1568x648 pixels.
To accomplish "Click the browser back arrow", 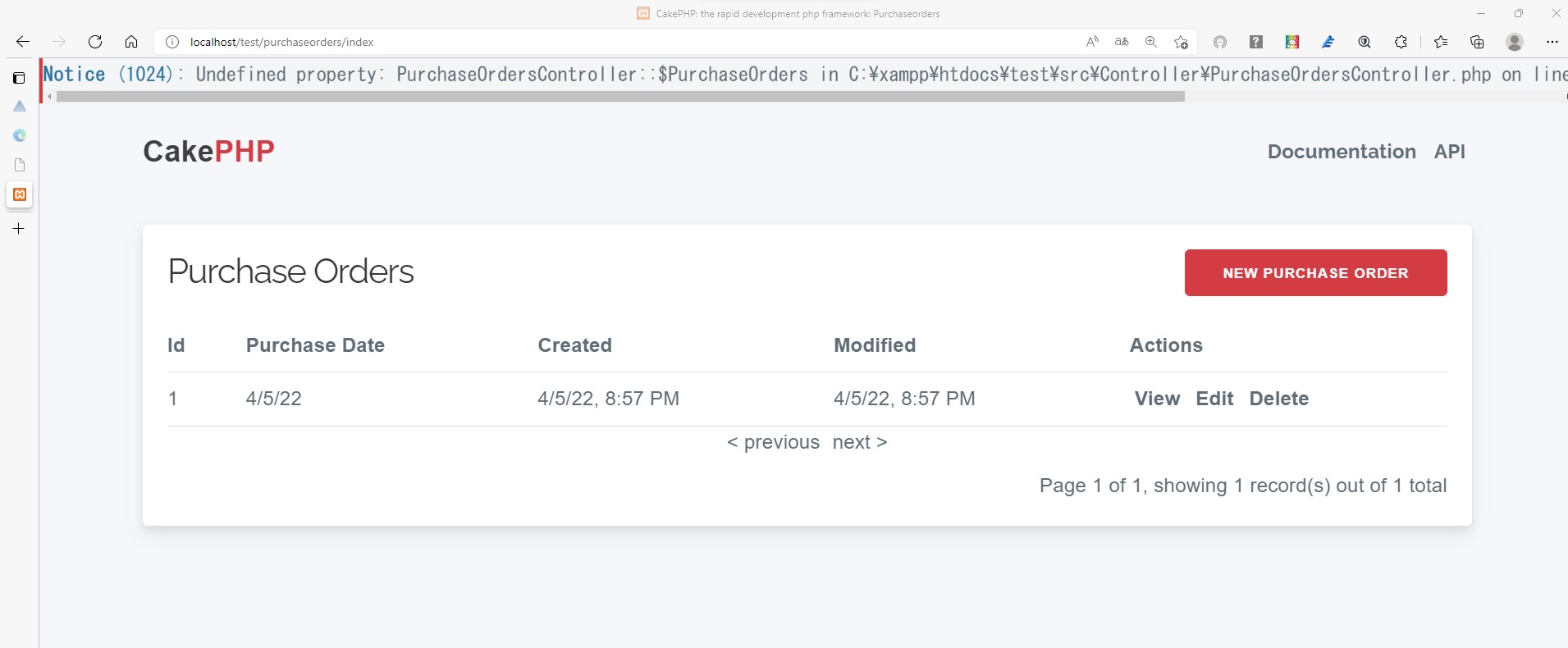I will [23, 42].
